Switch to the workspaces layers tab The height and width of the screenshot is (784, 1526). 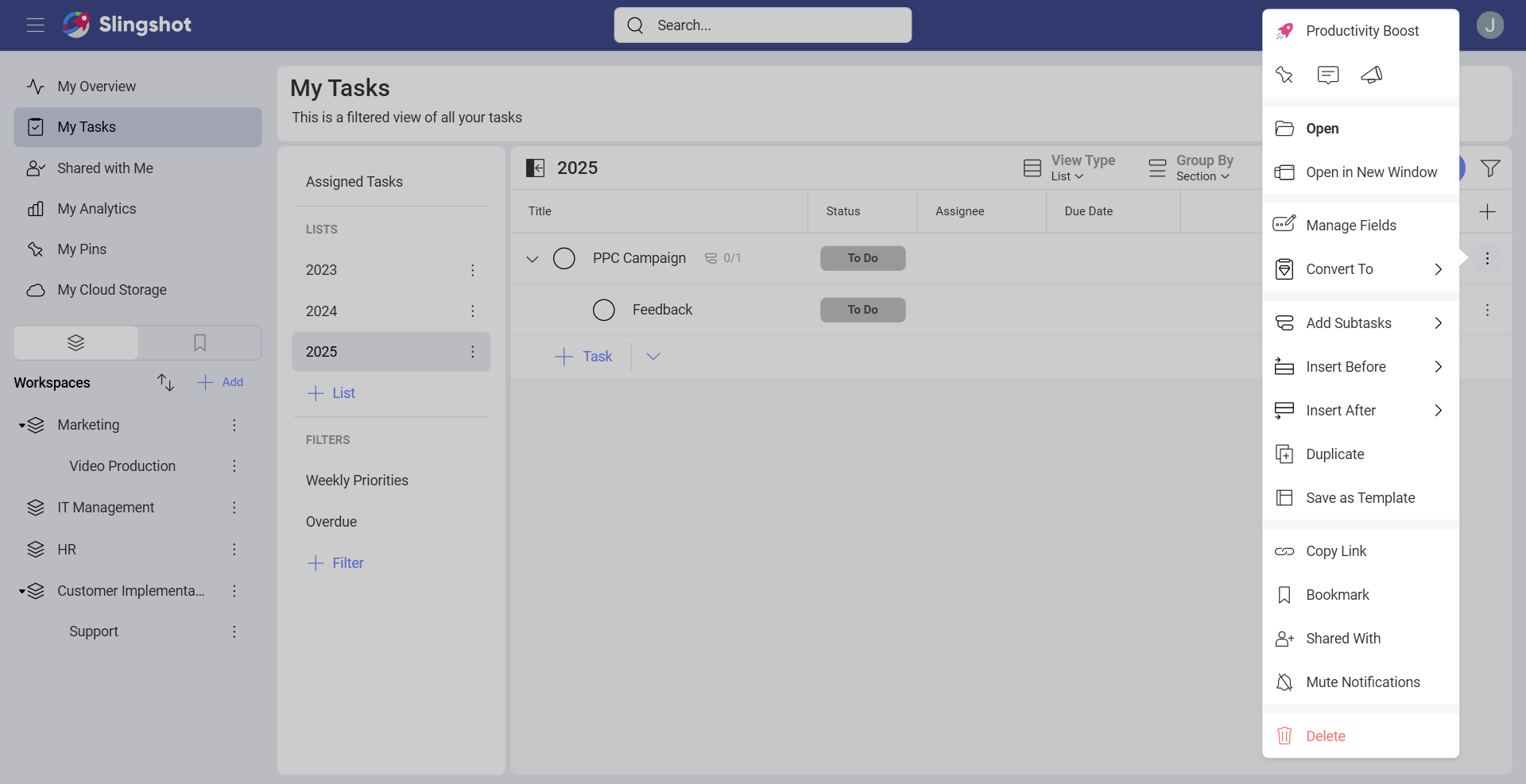pyautogui.click(x=76, y=342)
